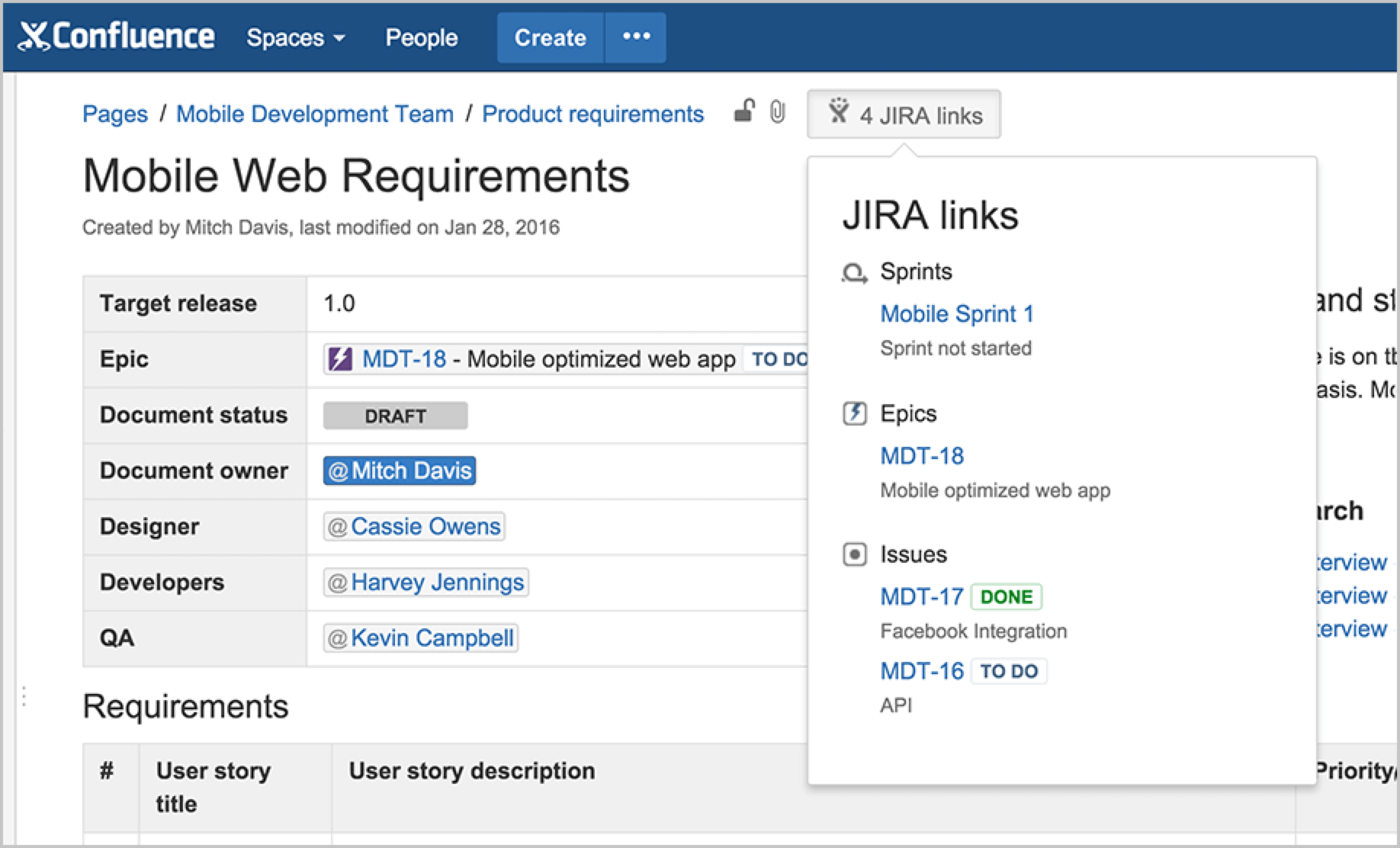This screenshot has width=1400, height=848.
Task: Click the '#' column header
Action: (111, 787)
